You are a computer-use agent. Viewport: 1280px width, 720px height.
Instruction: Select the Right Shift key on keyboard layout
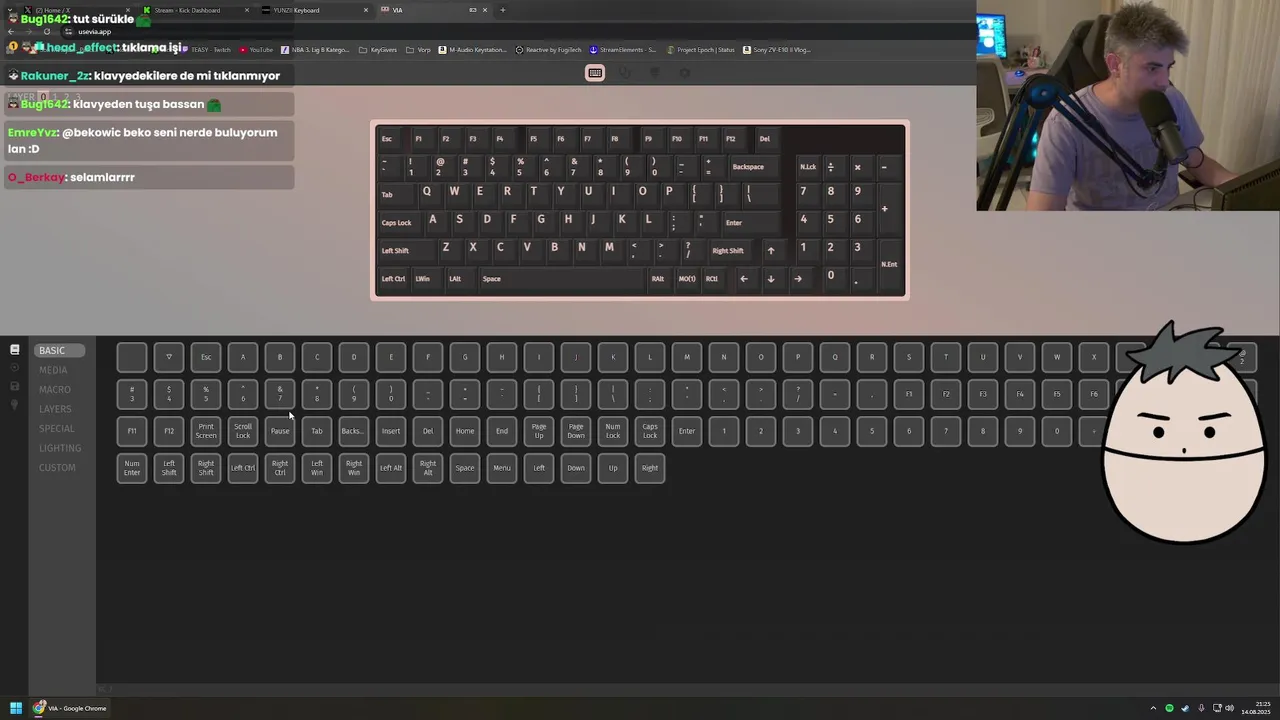point(732,251)
